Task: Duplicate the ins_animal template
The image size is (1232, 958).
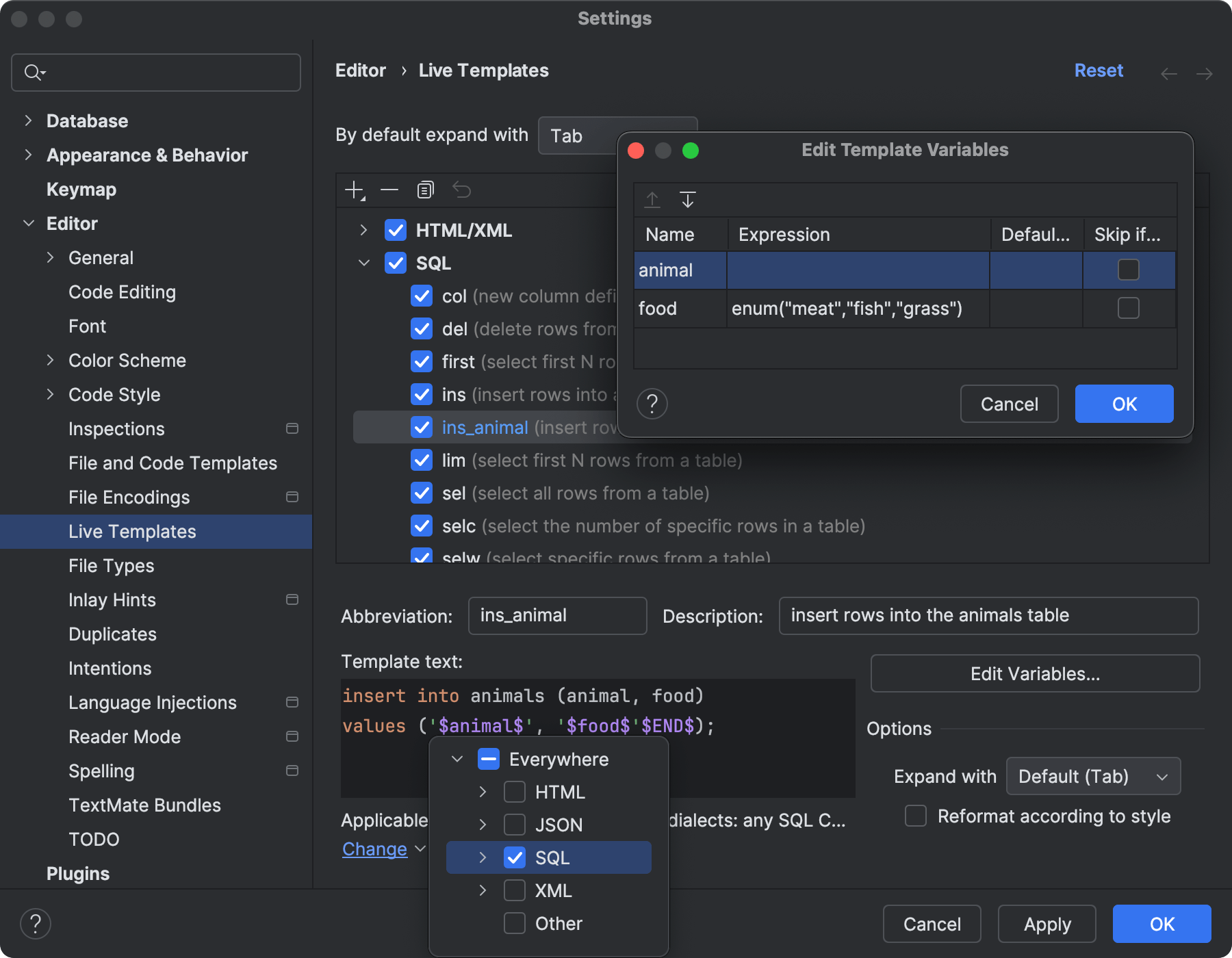Action: coord(425,190)
